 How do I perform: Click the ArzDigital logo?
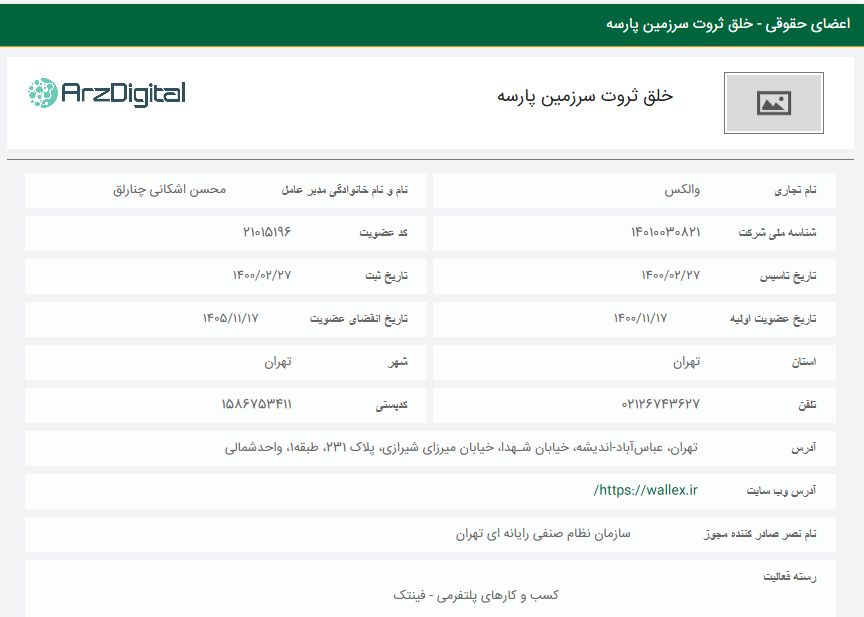(106, 93)
